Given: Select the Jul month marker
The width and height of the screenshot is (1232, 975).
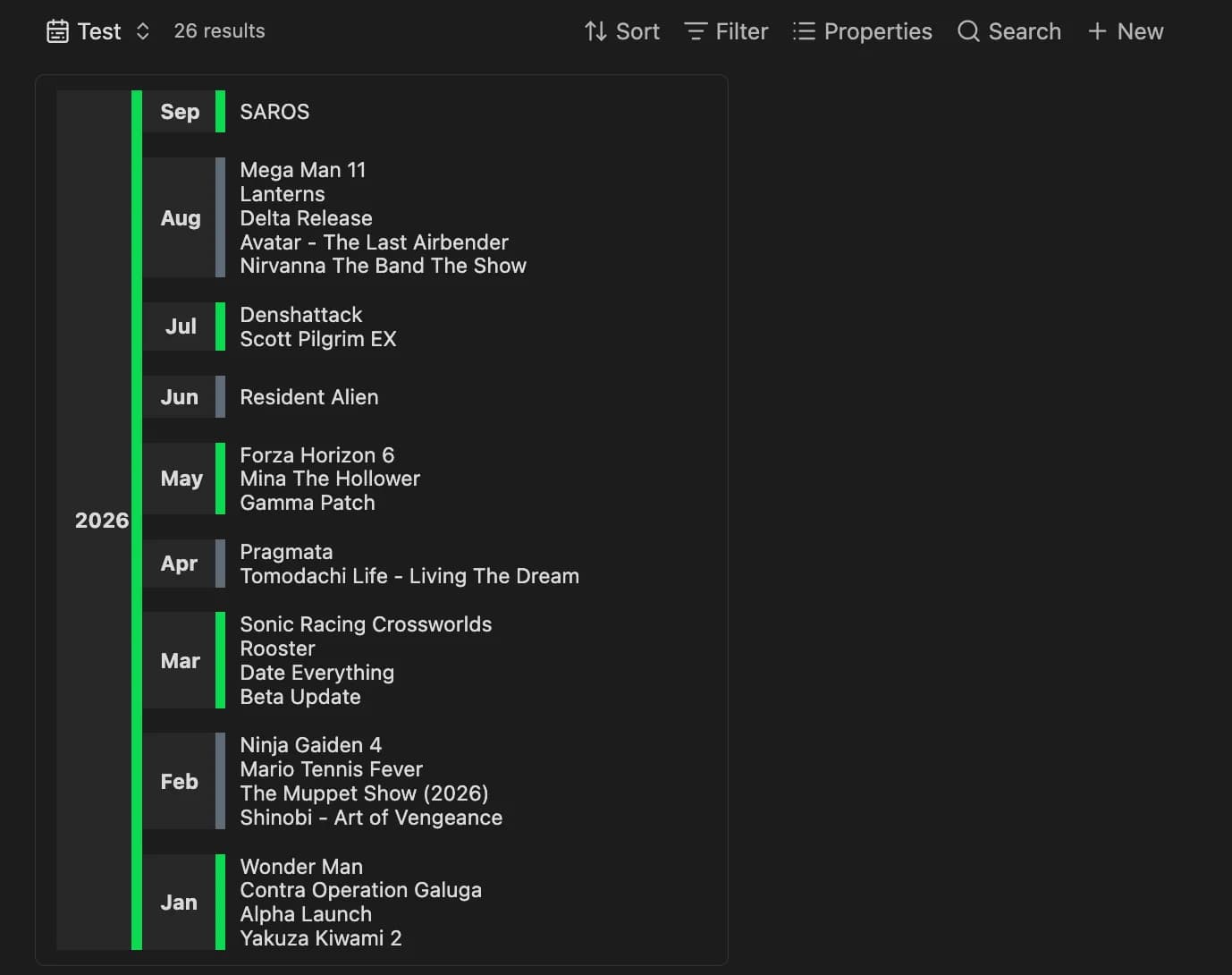Looking at the screenshot, I should coord(180,326).
